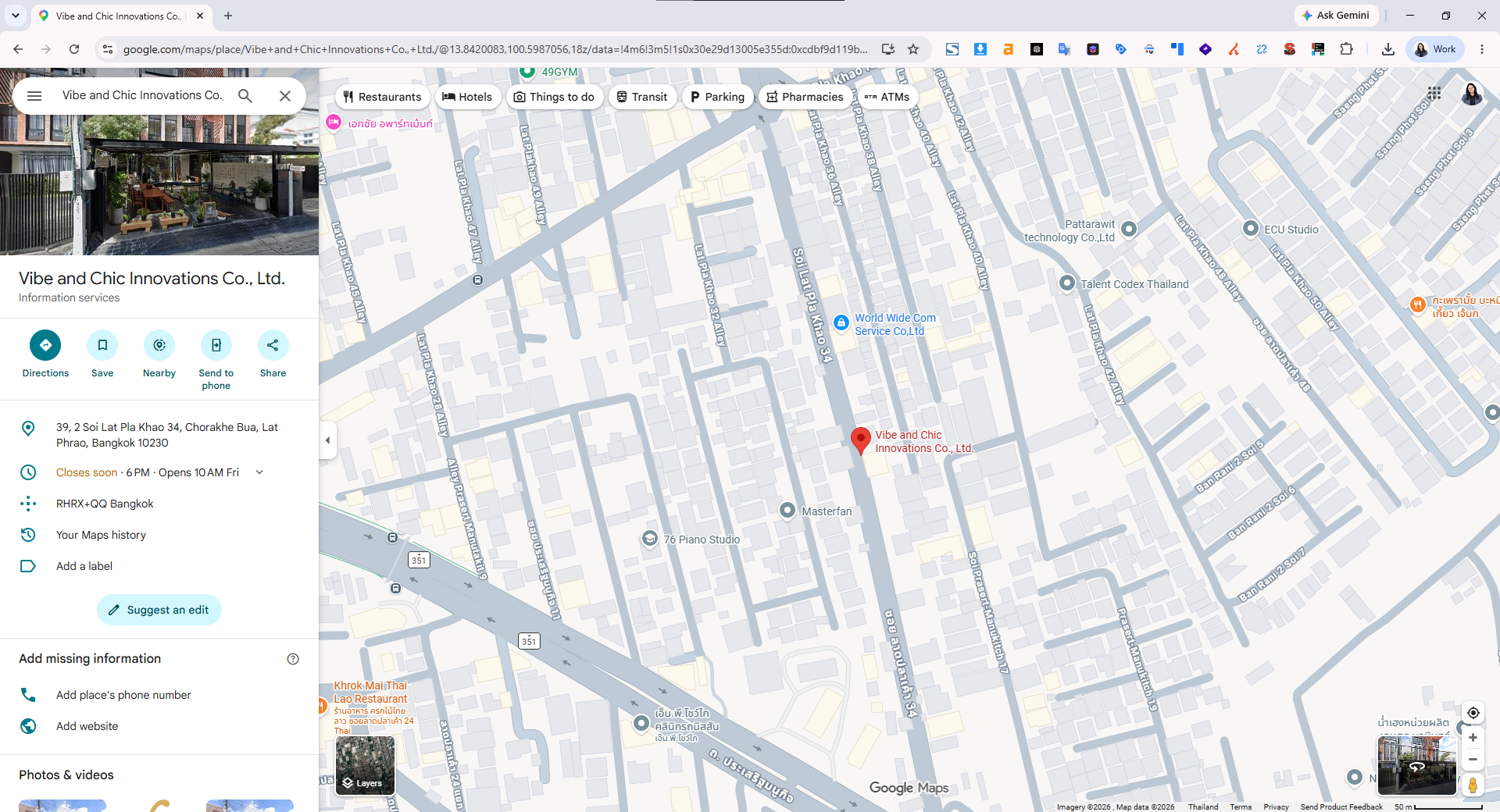Add place's phone number
This screenshot has height=812, width=1500.
pyautogui.click(x=159, y=695)
